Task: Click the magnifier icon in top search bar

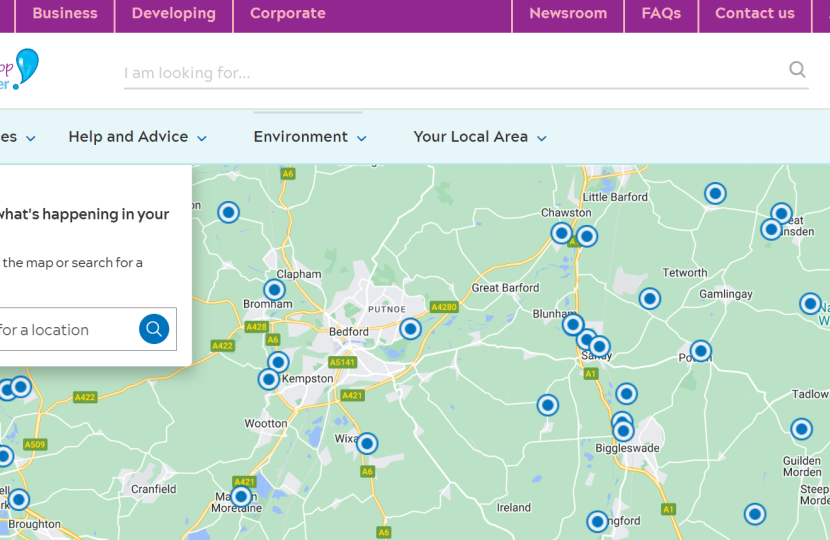Action: [x=797, y=70]
